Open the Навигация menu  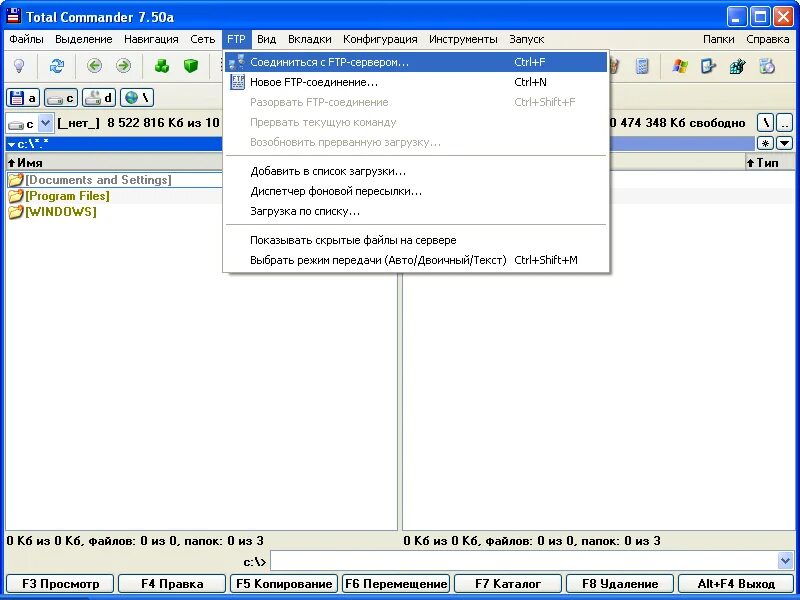click(151, 39)
